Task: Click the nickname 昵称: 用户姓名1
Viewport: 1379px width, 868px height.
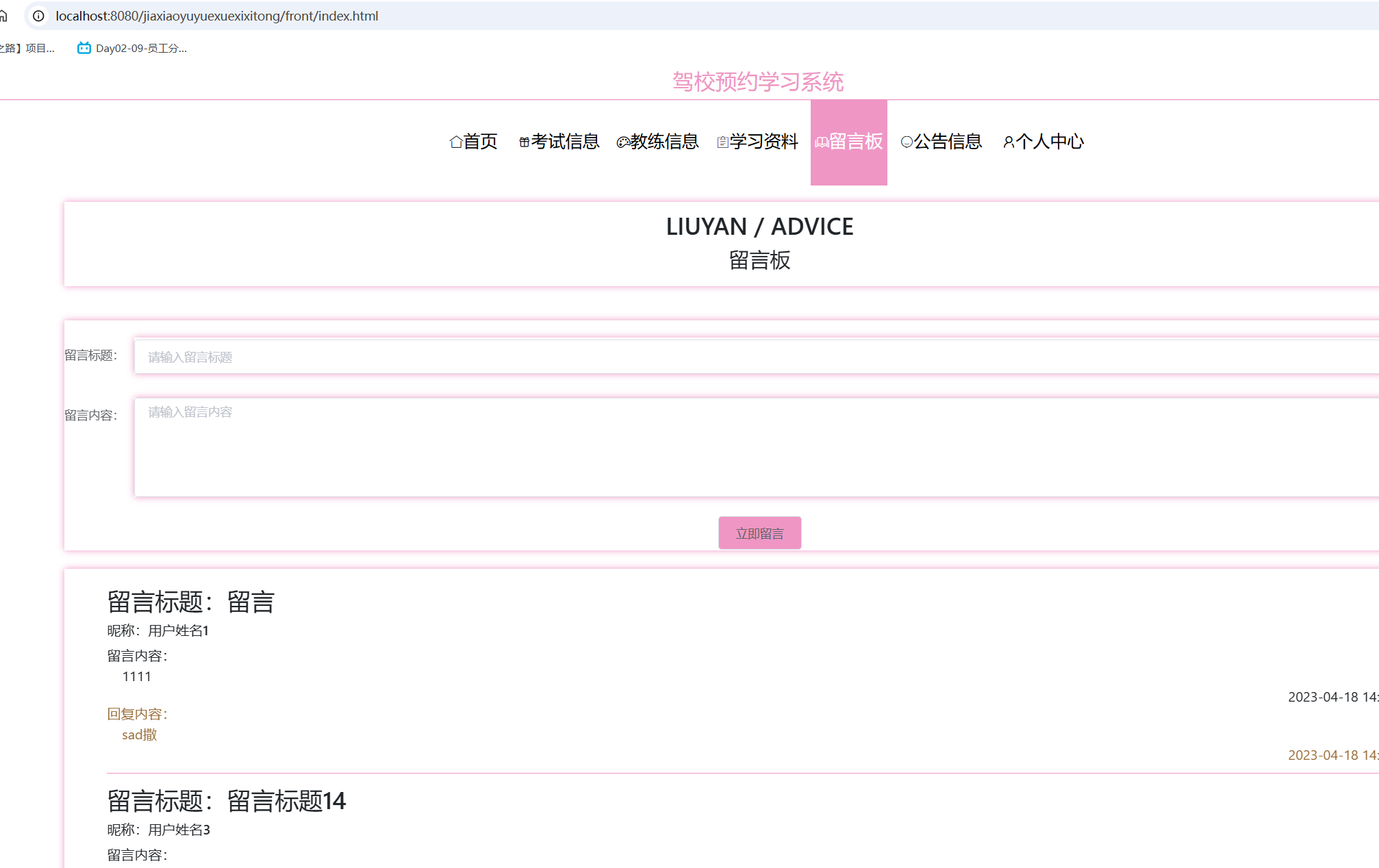Action: (x=158, y=630)
